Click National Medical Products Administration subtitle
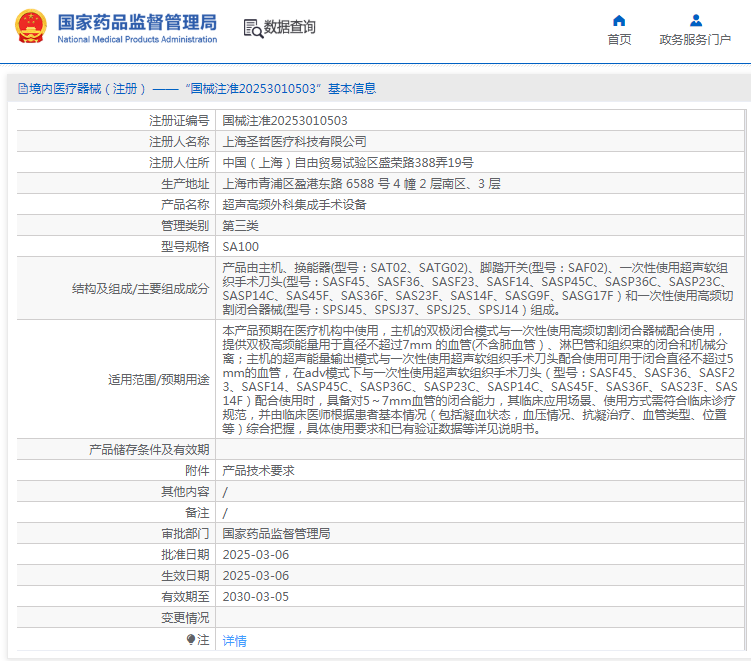Screen dimensions: 751x661 point(137,39)
